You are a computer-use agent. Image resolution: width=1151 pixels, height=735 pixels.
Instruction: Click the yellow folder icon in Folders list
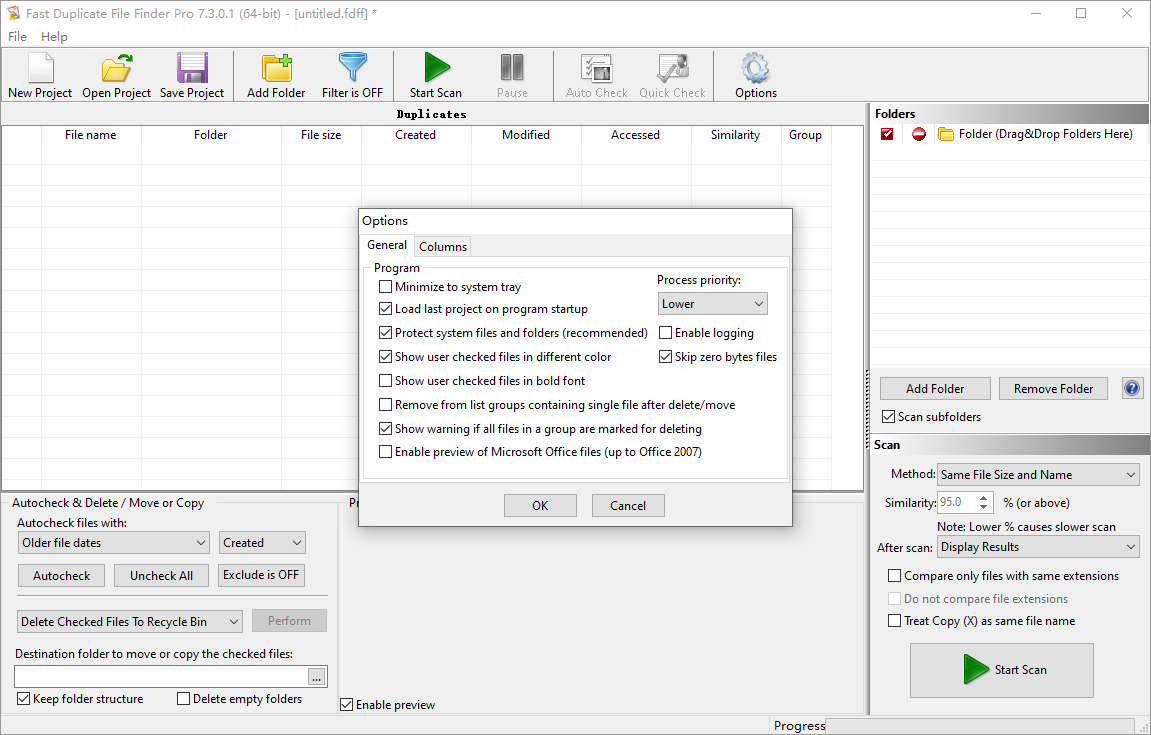point(945,134)
